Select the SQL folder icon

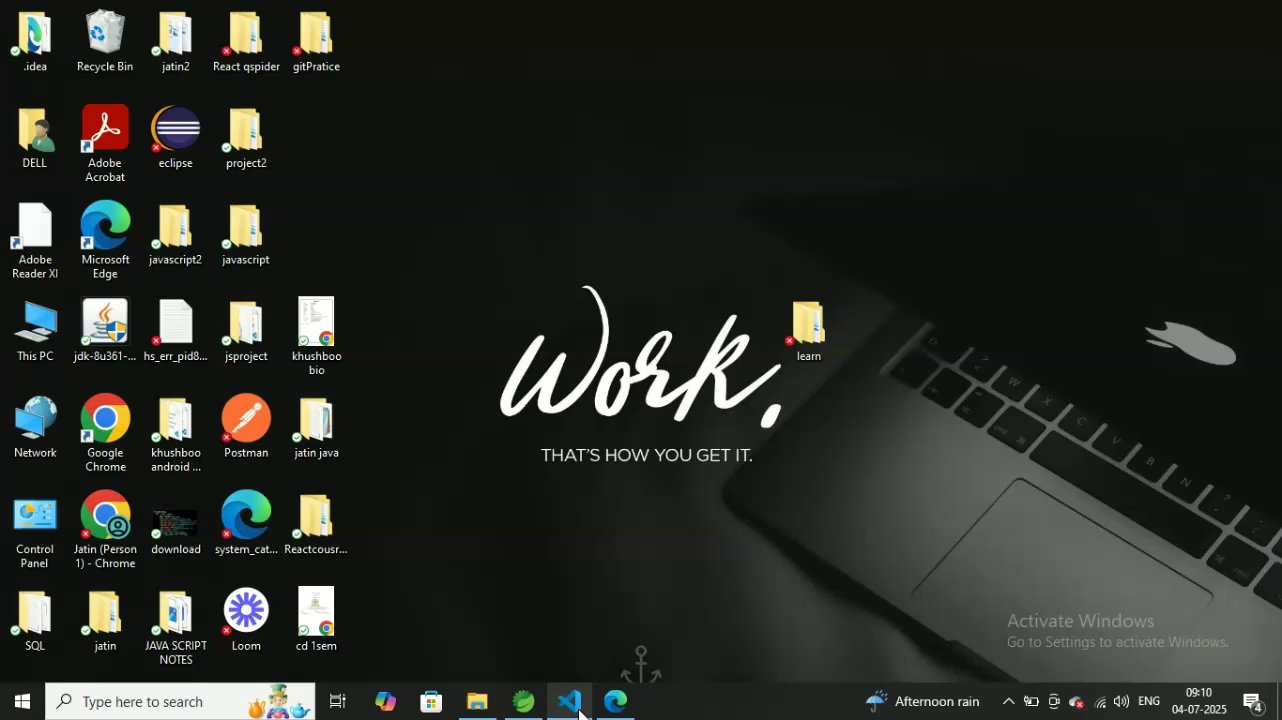pyautogui.click(x=35, y=621)
